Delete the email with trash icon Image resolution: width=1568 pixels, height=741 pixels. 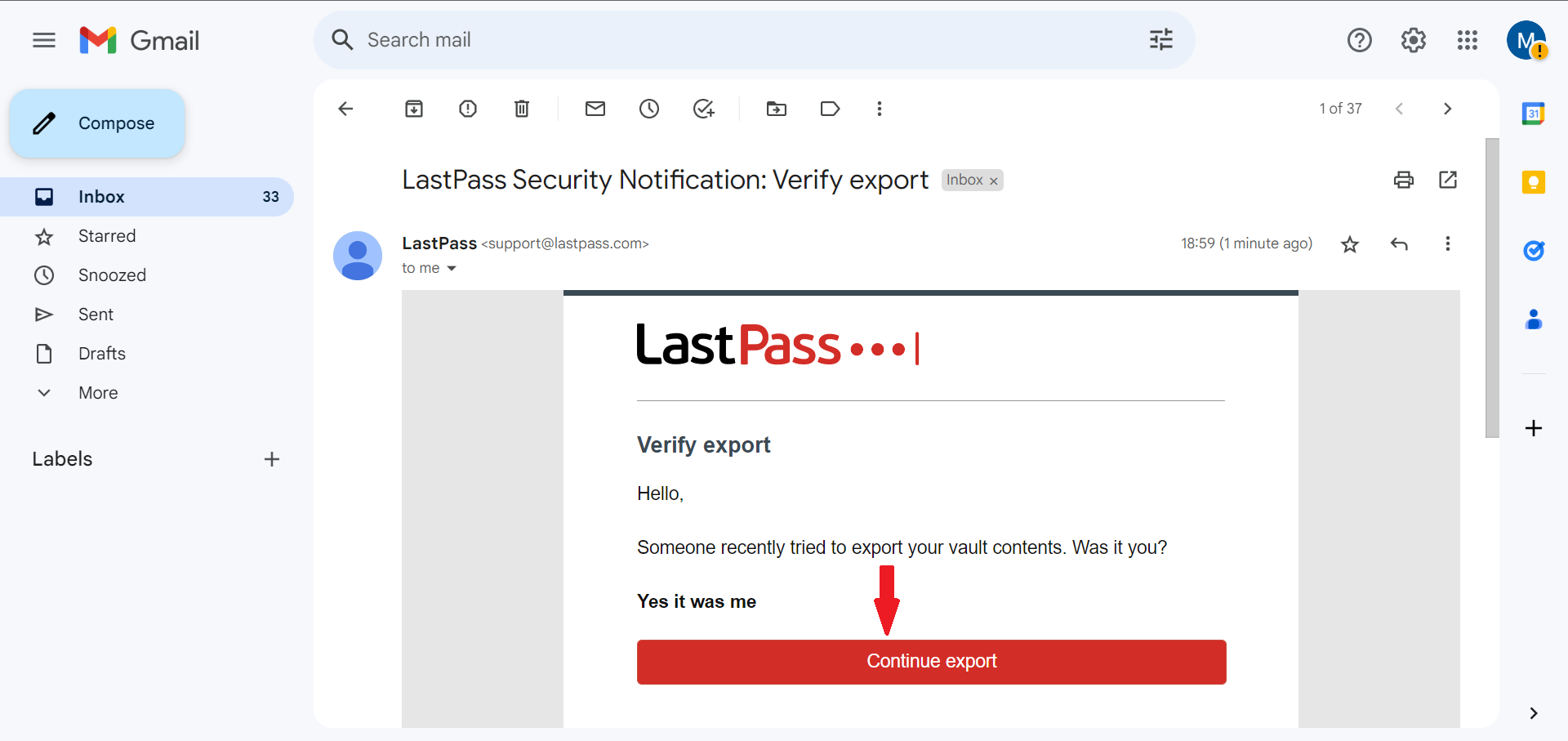coord(522,109)
